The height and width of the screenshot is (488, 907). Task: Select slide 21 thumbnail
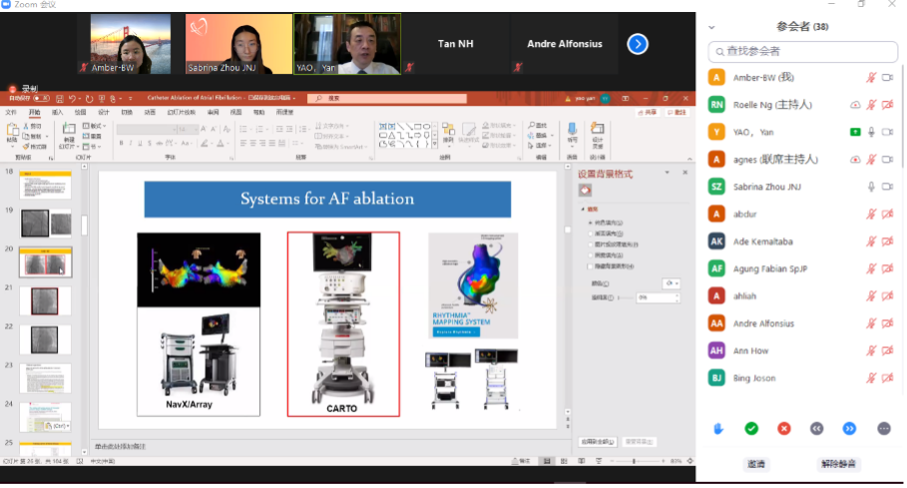[45, 301]
